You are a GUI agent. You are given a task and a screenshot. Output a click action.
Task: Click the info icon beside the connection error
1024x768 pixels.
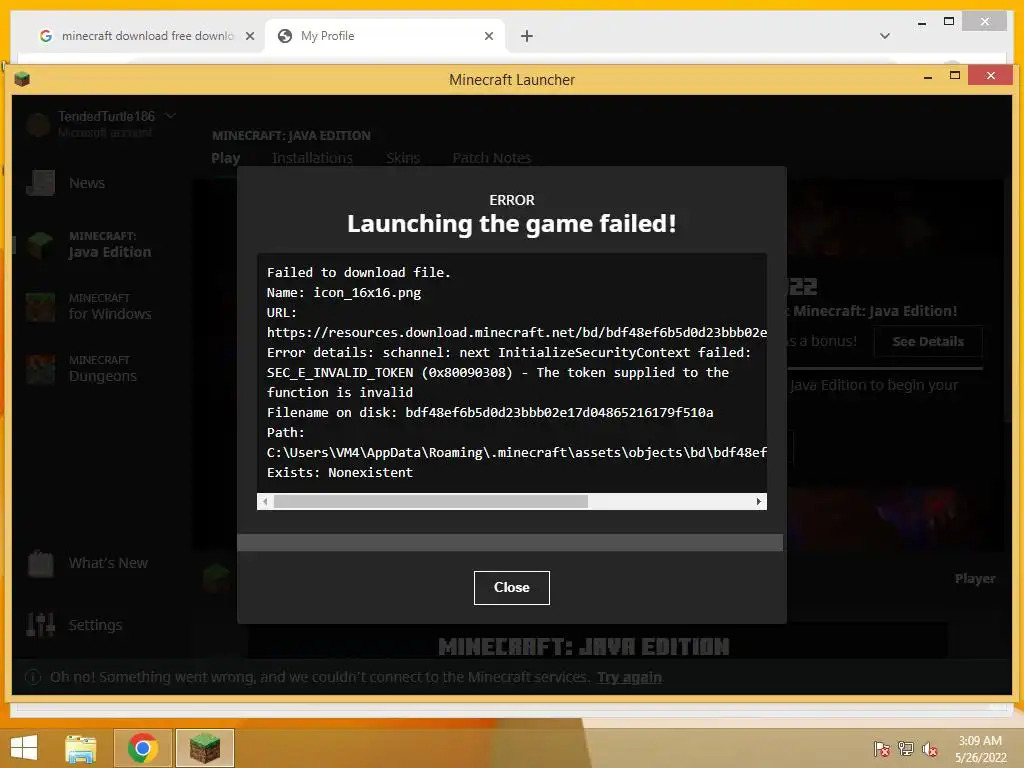[x=32, y=677]
